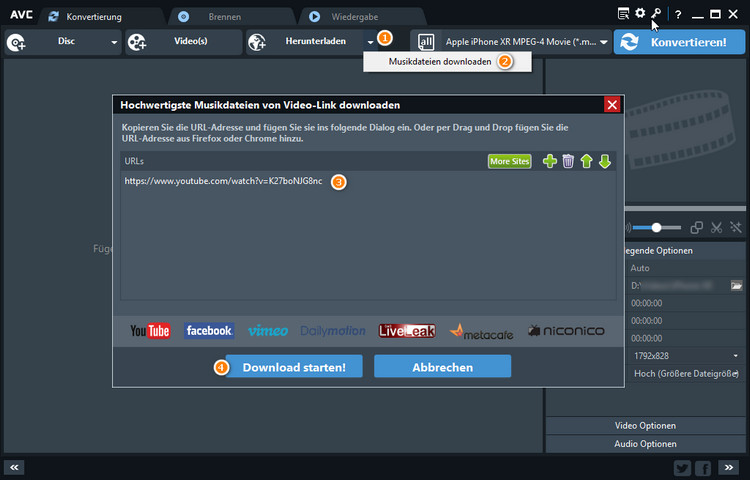Expand Video Optionen section
Screen dimensions: 750x480
pos(645,425)
